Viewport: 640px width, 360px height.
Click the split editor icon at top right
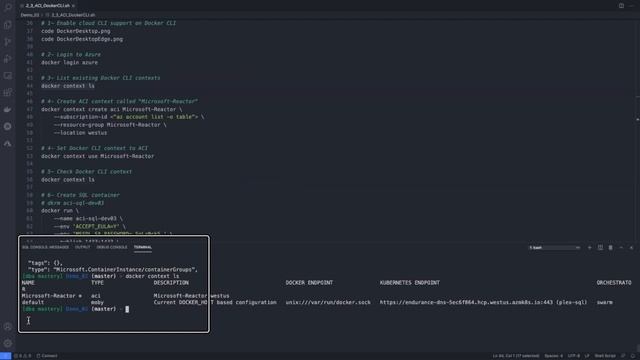point(621,6)
